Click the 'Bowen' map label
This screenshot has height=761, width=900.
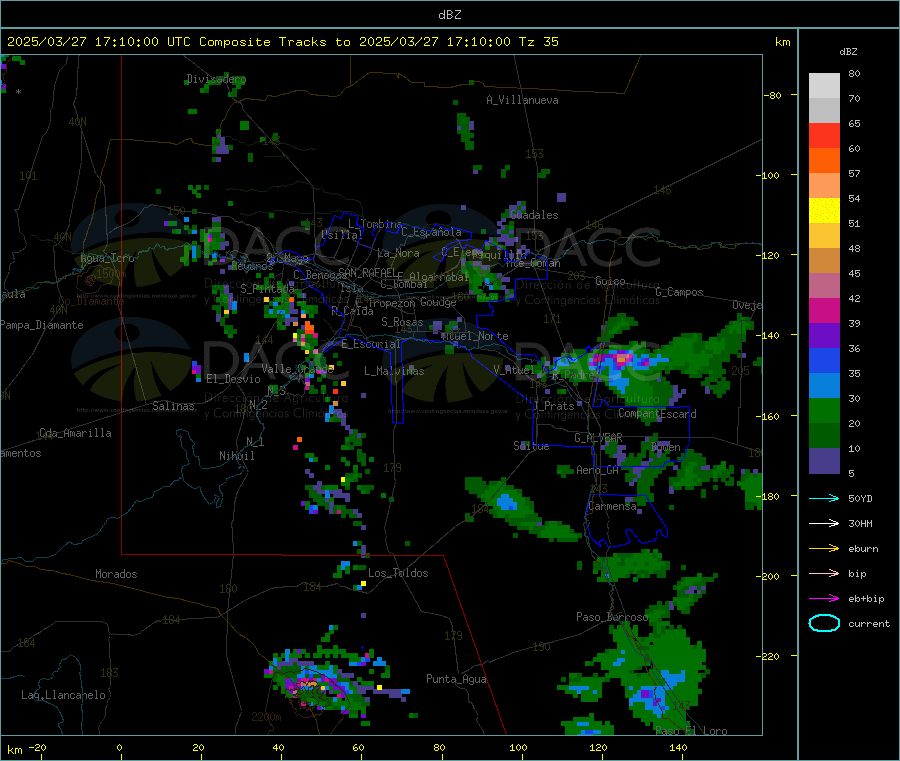click(666, 447)
